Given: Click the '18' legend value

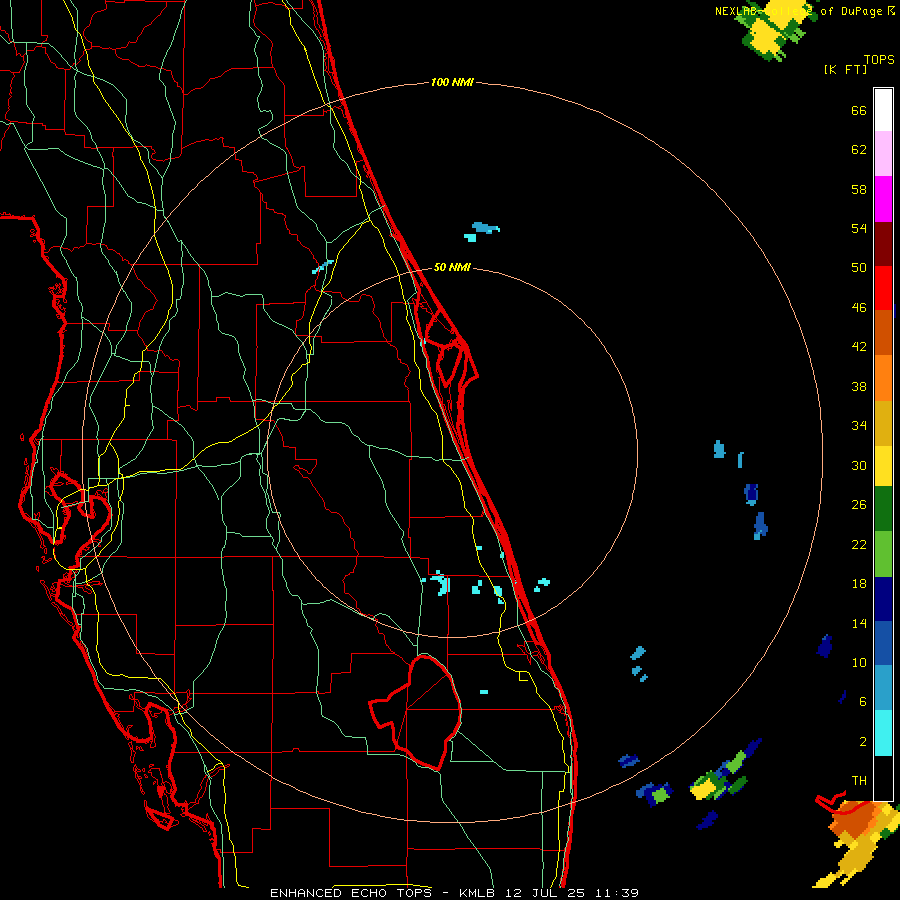Looking at the screenshot, I should click(859, 584).
